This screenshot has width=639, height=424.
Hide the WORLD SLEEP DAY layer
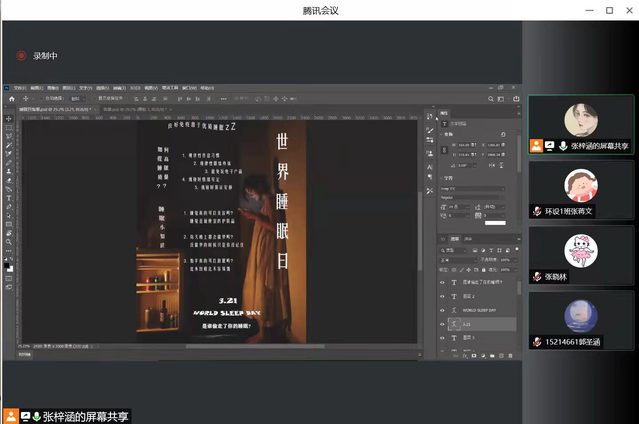point(442,311)
